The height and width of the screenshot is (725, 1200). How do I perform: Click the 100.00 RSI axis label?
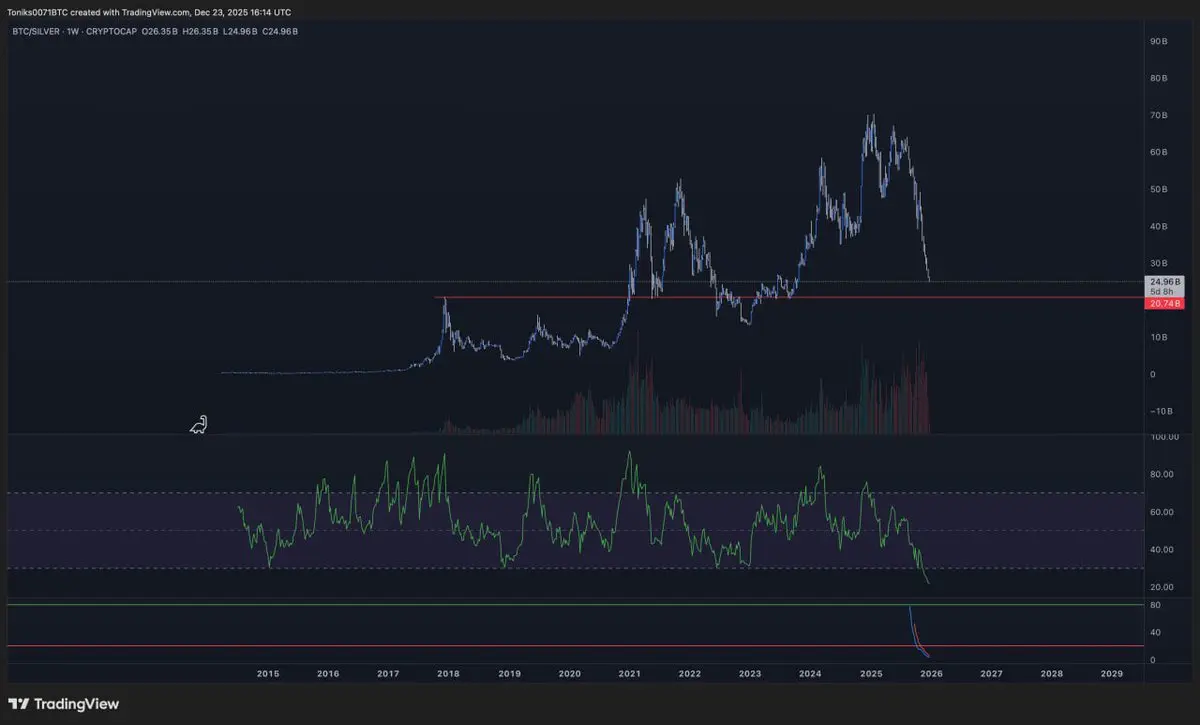point(1163,437)
